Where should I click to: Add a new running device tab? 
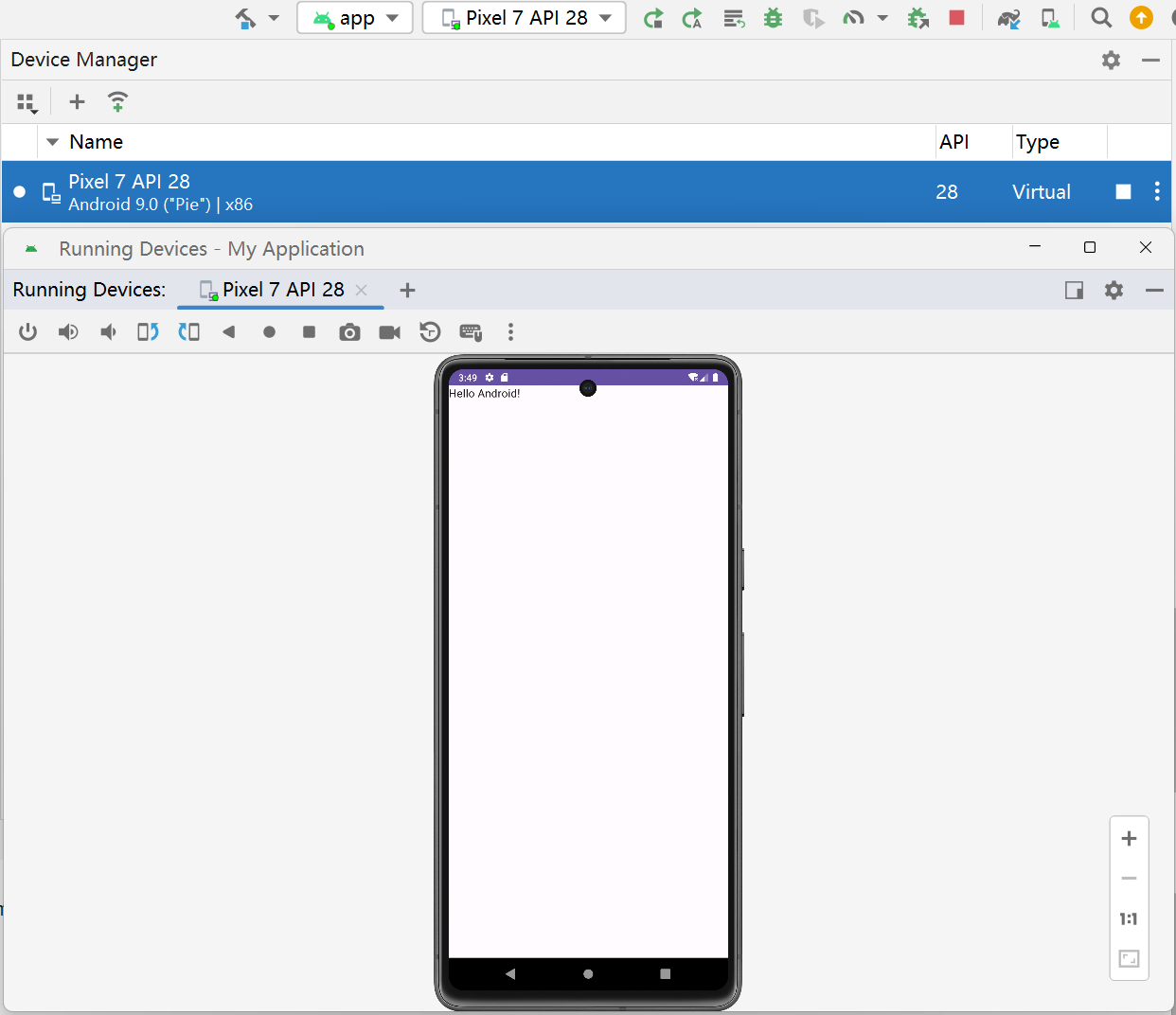coord(407,291)
